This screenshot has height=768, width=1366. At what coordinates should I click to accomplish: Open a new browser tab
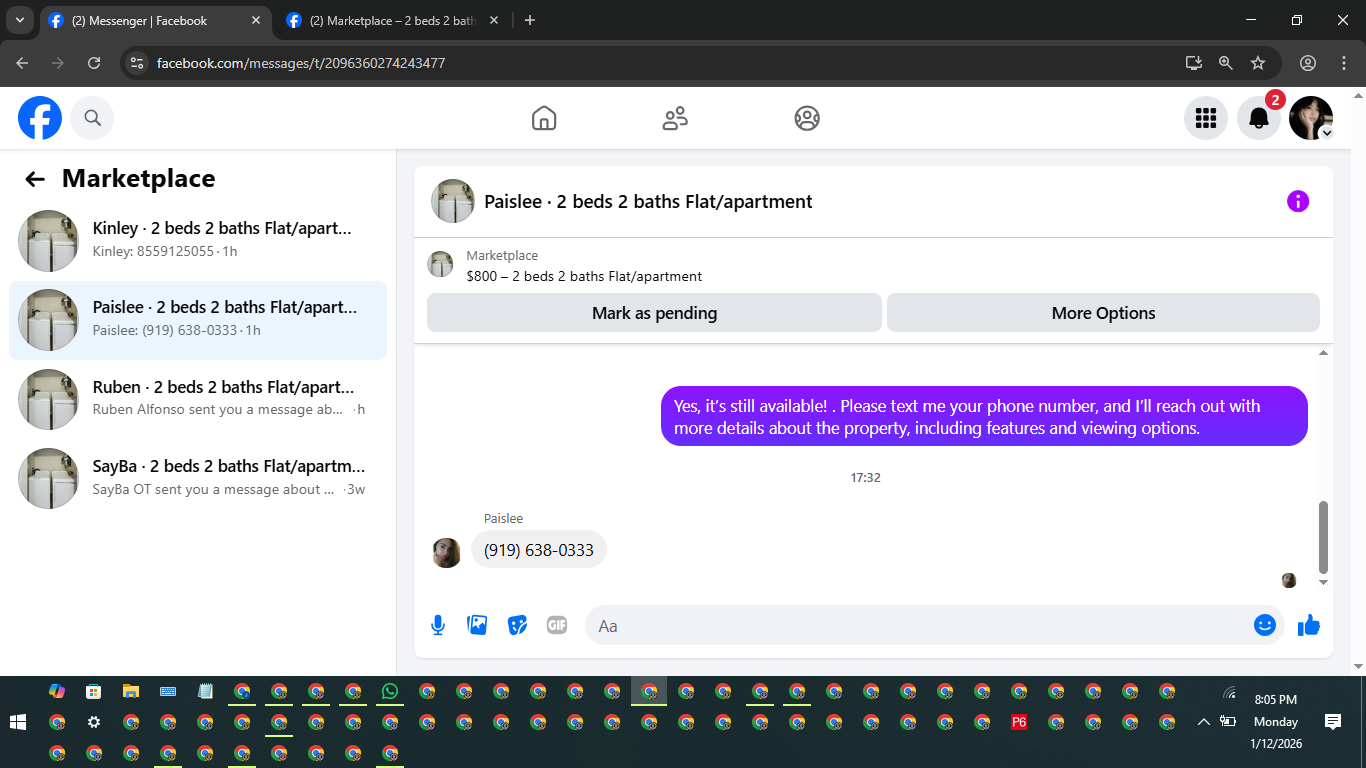pos(530,20)
